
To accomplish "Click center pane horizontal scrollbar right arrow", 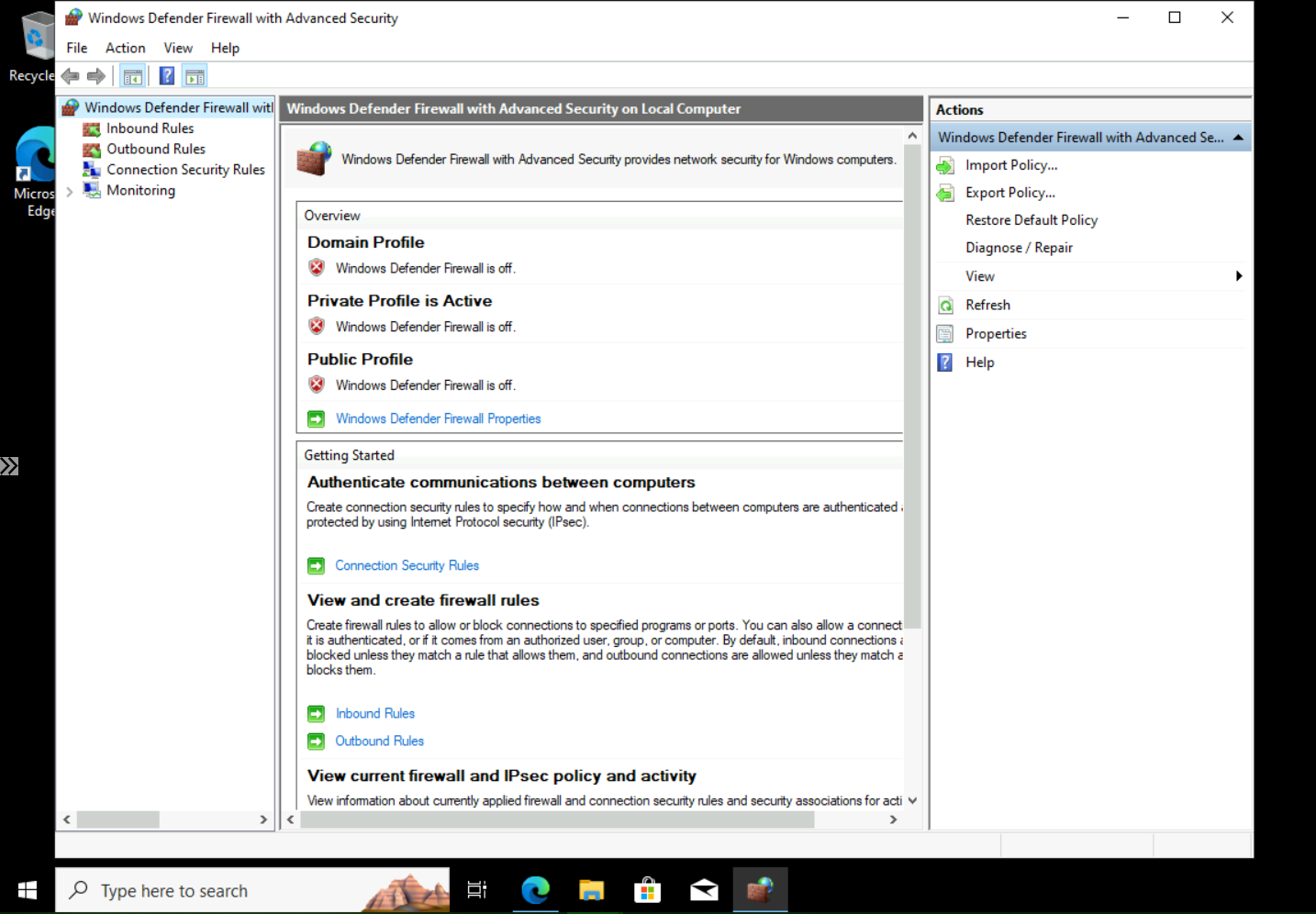I will tap(893, 819).
